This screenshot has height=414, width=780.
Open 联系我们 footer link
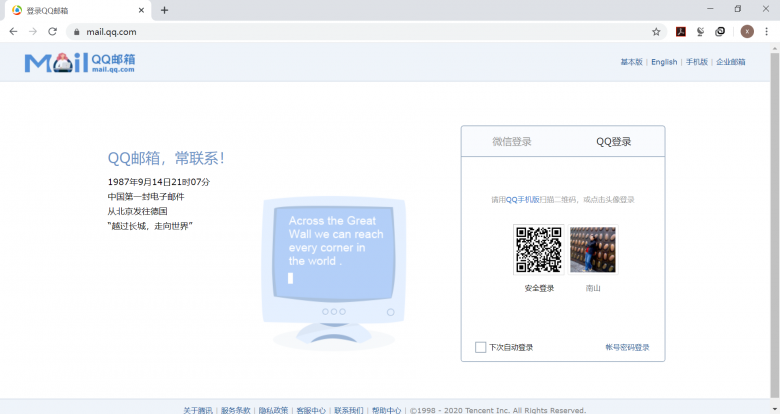349,410
